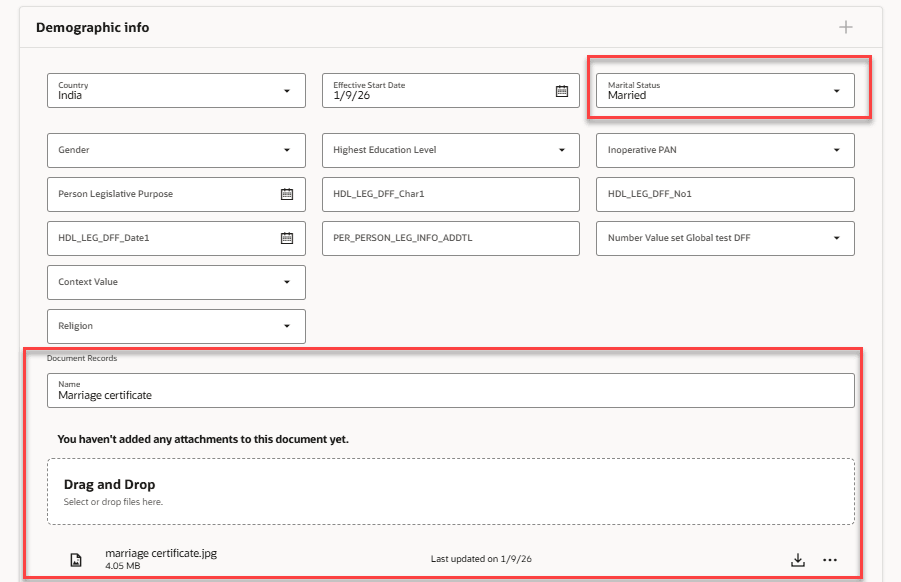
Task: Open the Context Value dropdown
Action: point(290,282)
